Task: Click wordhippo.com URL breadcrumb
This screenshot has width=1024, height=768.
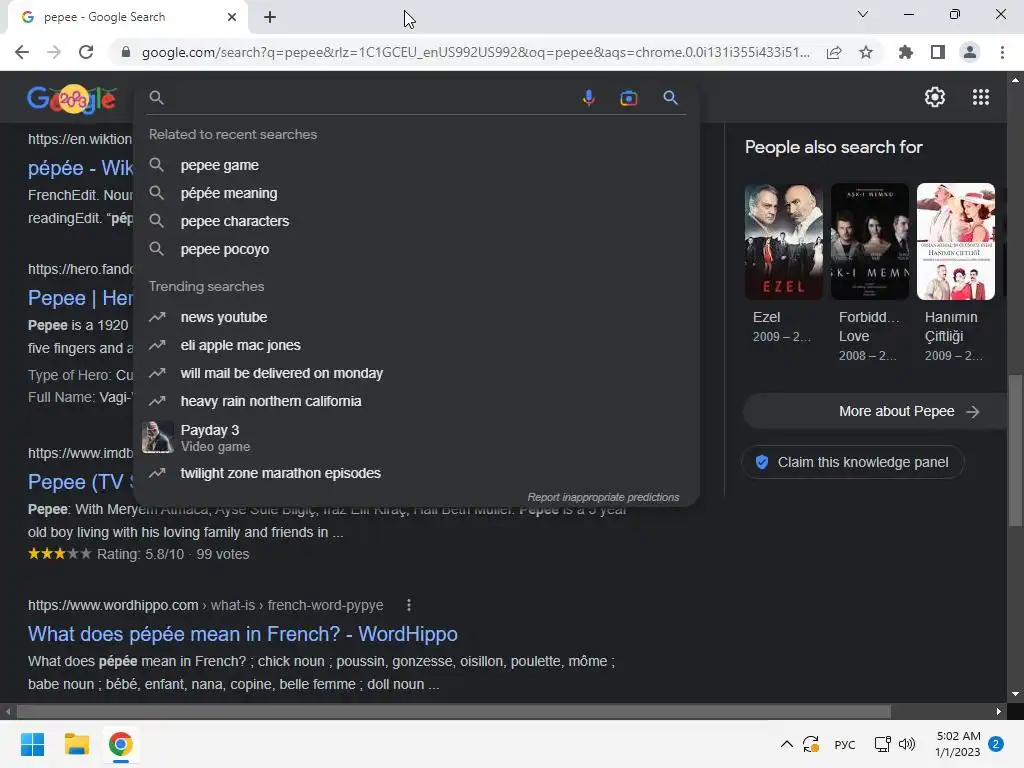Action: tap(205, 605)
